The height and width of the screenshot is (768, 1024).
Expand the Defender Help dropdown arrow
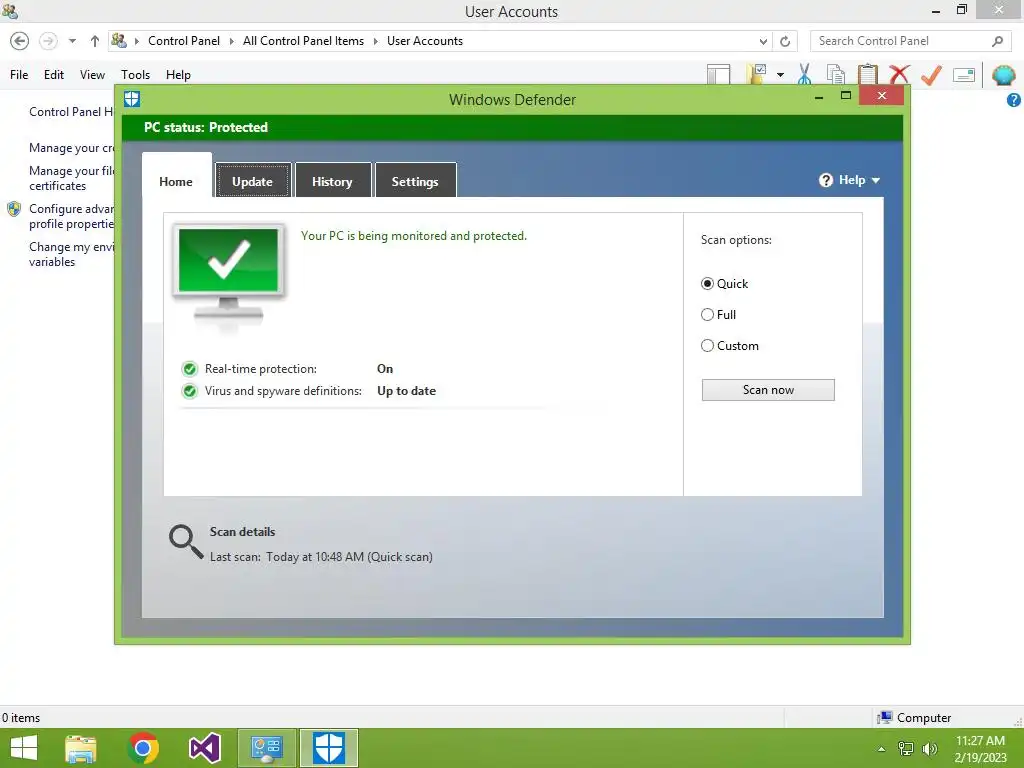[876, 181]
